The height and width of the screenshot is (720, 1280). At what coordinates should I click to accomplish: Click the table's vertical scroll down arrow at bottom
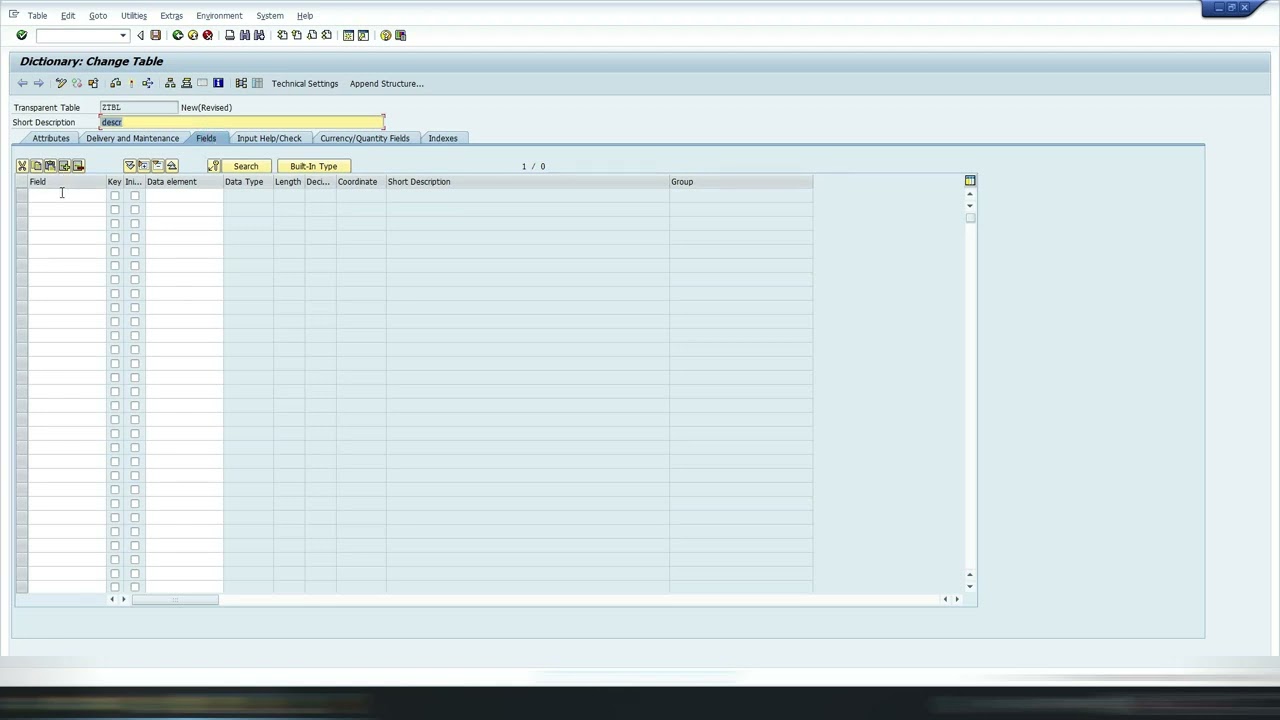click(x=970, y=587)
